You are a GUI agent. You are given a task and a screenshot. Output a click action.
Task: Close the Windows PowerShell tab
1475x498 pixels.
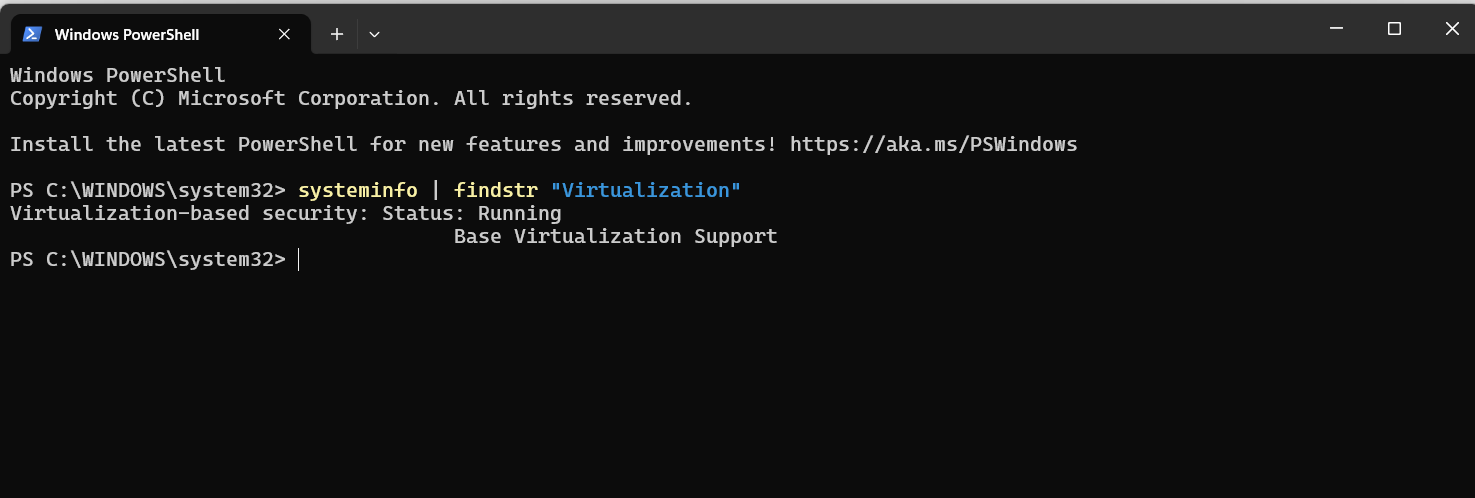click(284, 34)
